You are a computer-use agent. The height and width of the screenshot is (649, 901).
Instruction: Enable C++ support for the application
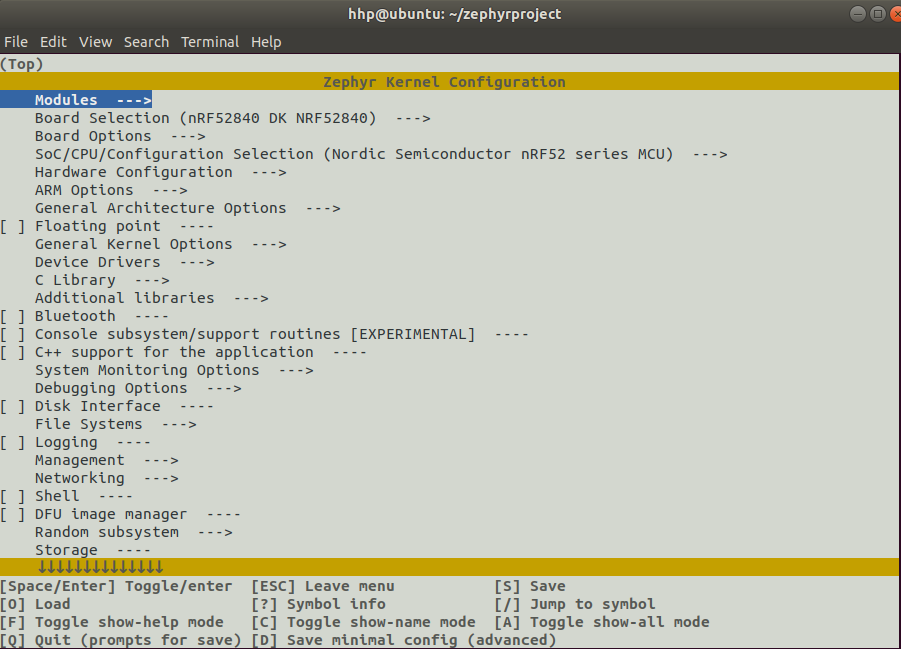coord(13,351)
